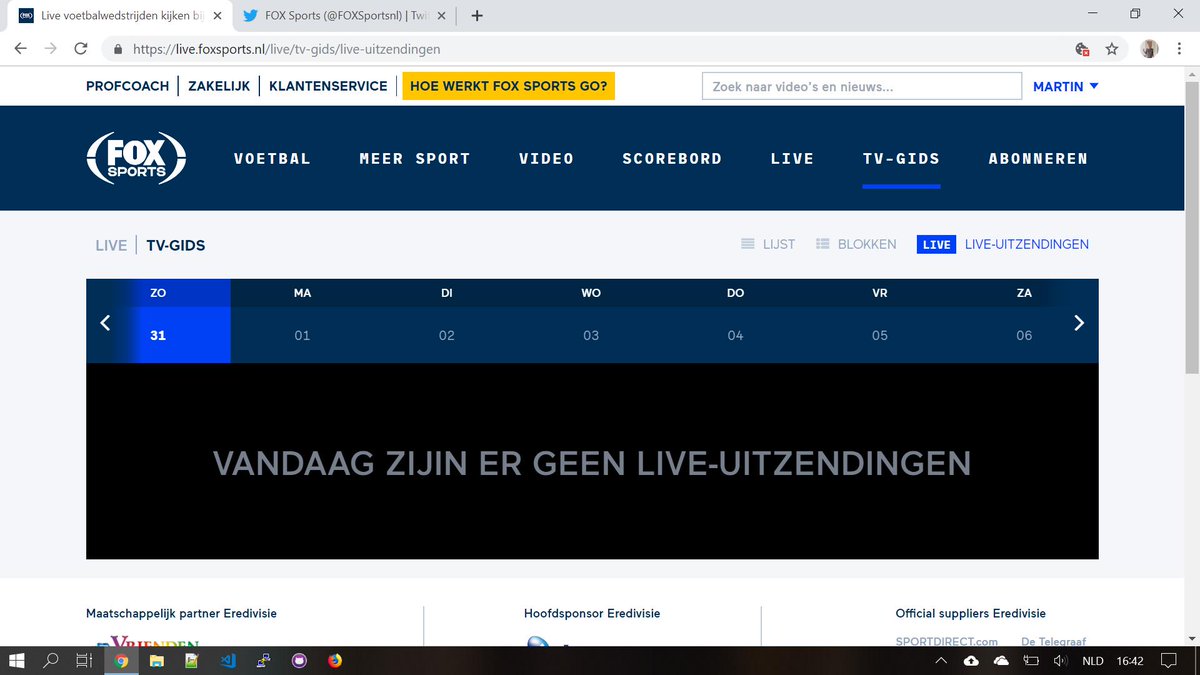Open Chrome from the taskbar

(x=121, y=660)
